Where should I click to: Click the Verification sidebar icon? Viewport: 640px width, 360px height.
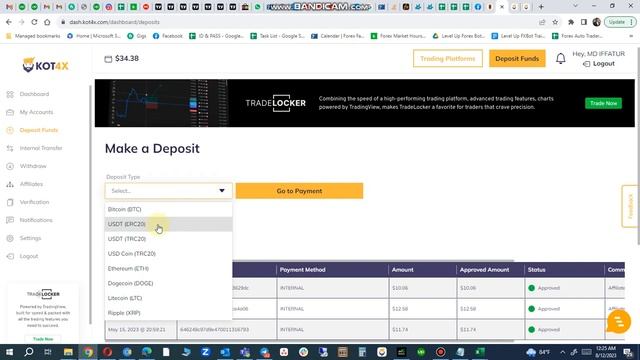pyautogui.click(x=10, y=202)
